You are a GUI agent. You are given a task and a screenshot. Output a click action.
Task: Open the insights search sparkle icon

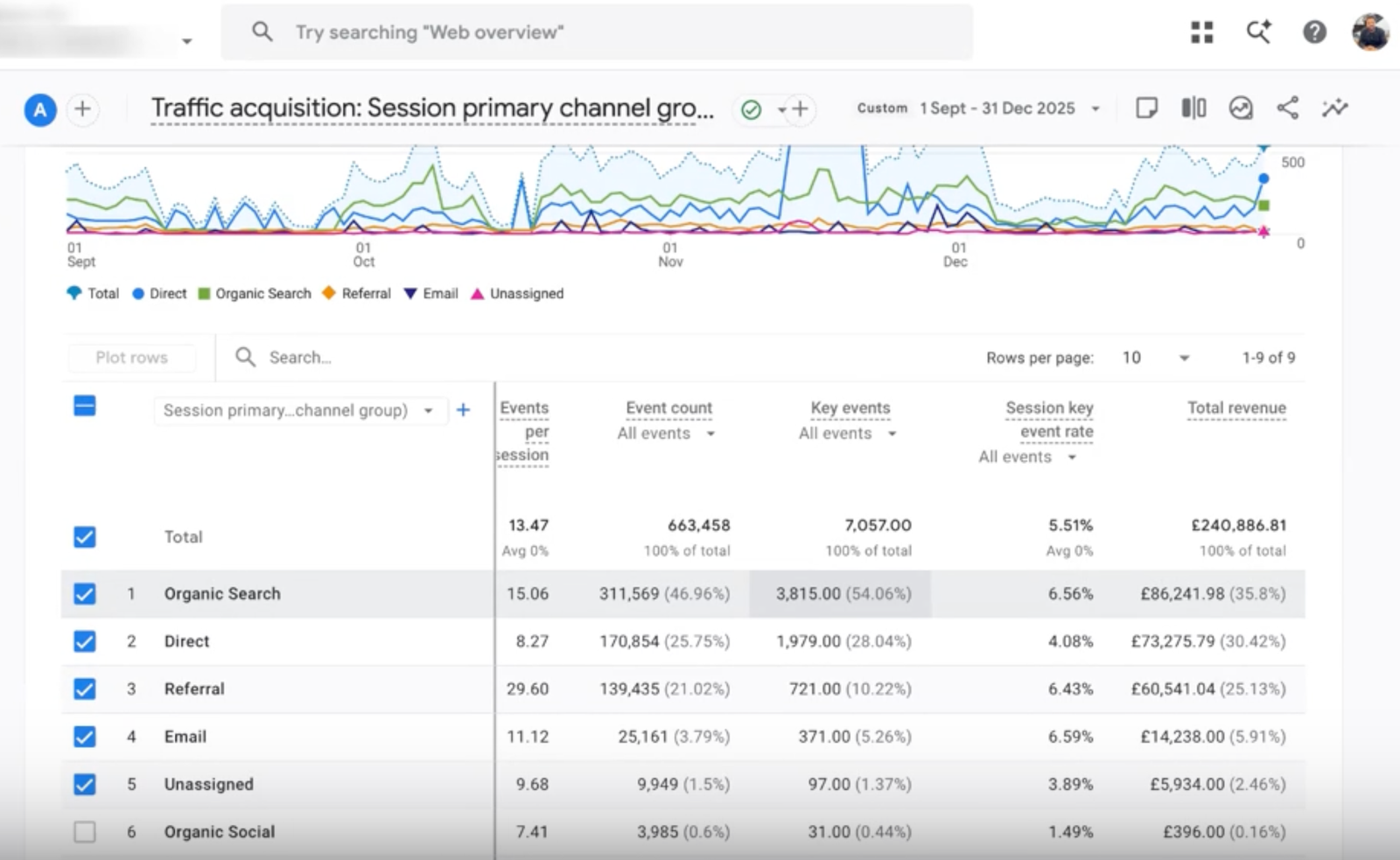[1258, 32]
